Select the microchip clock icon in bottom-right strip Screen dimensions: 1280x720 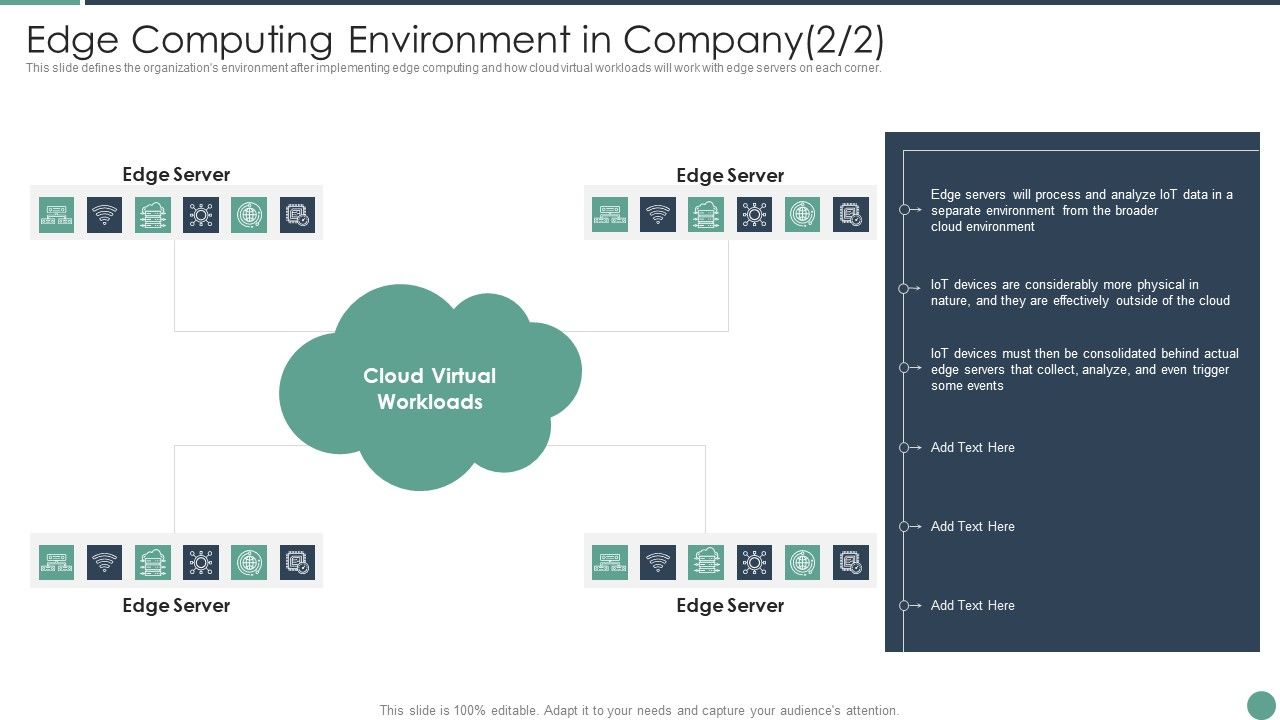point(850,562)
